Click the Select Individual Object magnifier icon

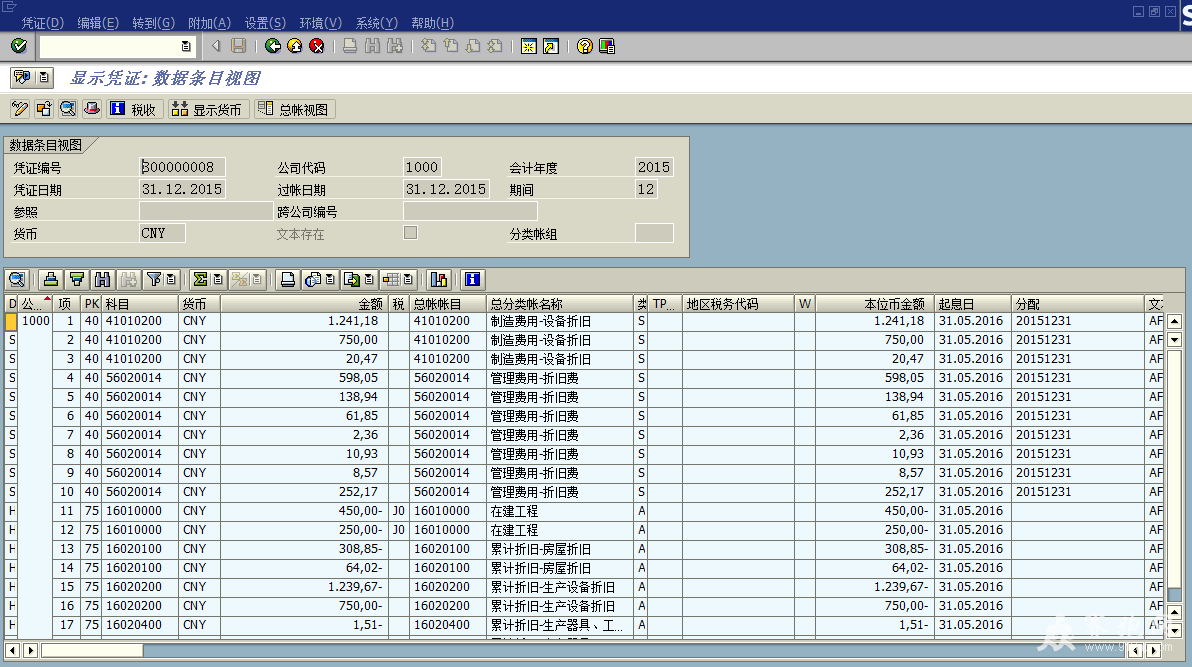(x=68, y=109)
